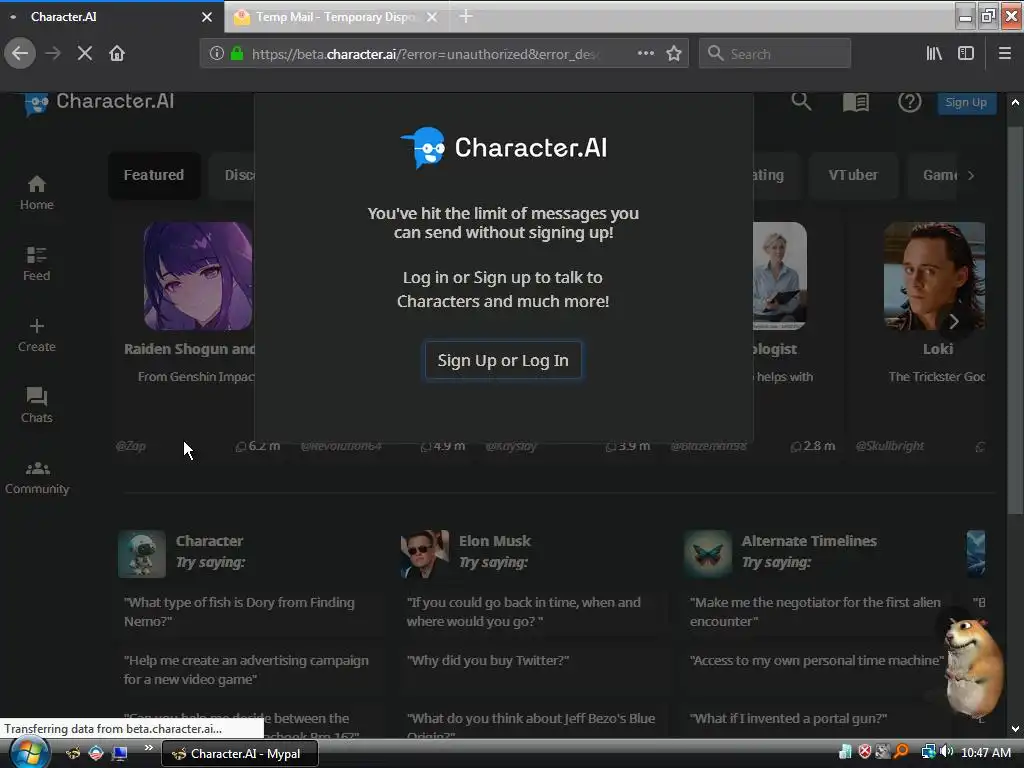Click the green secure padlock icon

[237, 54]
